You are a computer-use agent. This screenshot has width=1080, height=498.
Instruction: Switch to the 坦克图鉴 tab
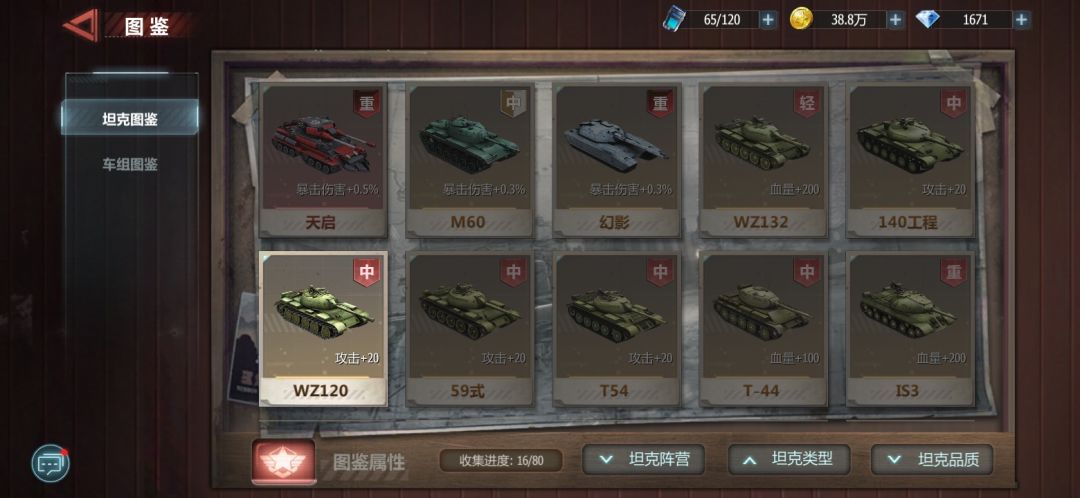[130, 118]
